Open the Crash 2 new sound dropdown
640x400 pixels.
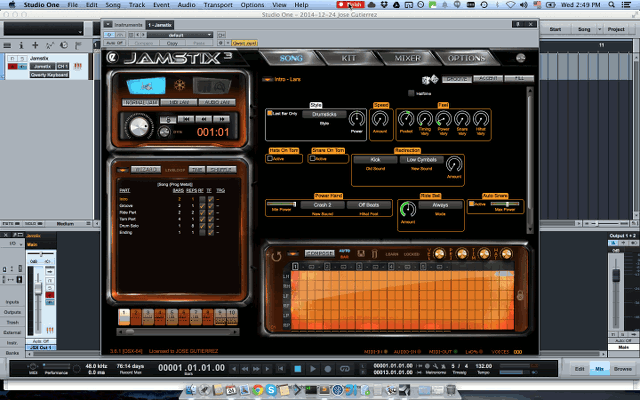(322, 205)
